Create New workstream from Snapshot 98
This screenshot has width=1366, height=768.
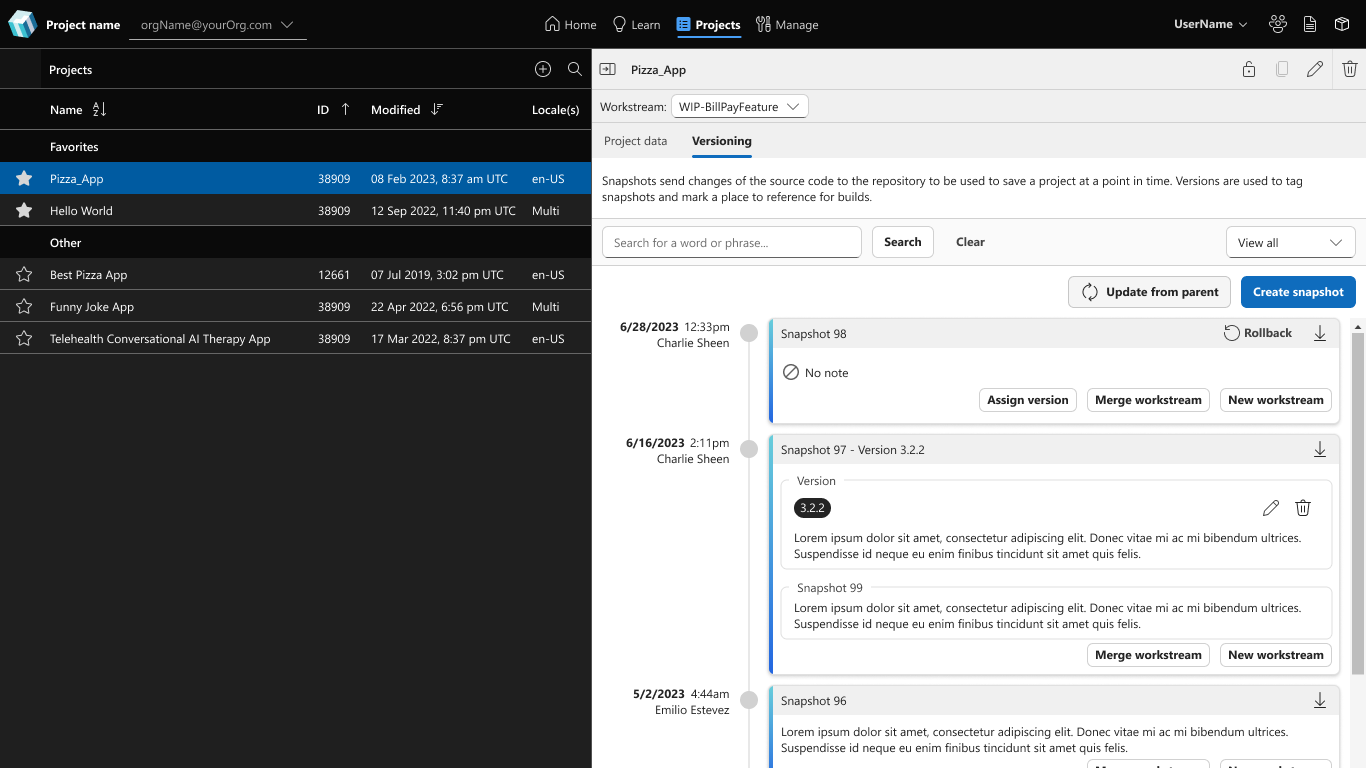click(1276, 400)
